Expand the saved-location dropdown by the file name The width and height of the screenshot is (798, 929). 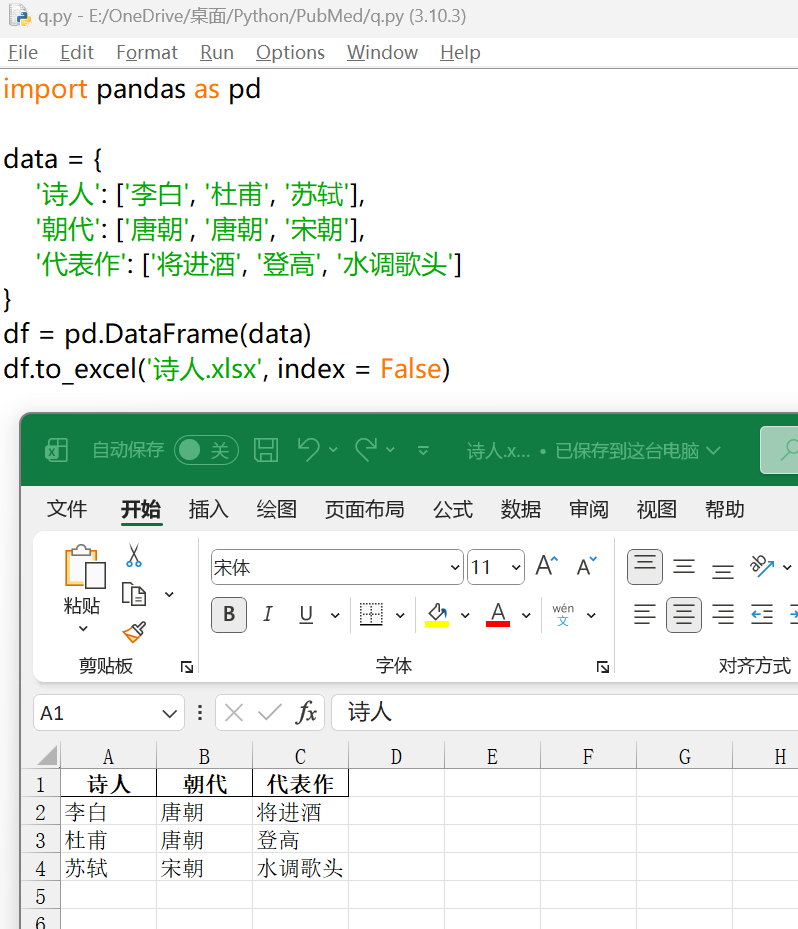point(714,451)
